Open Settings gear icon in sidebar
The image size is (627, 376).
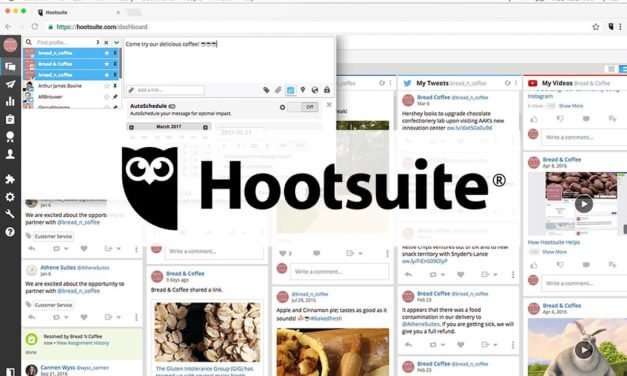(x=10, y=197)
